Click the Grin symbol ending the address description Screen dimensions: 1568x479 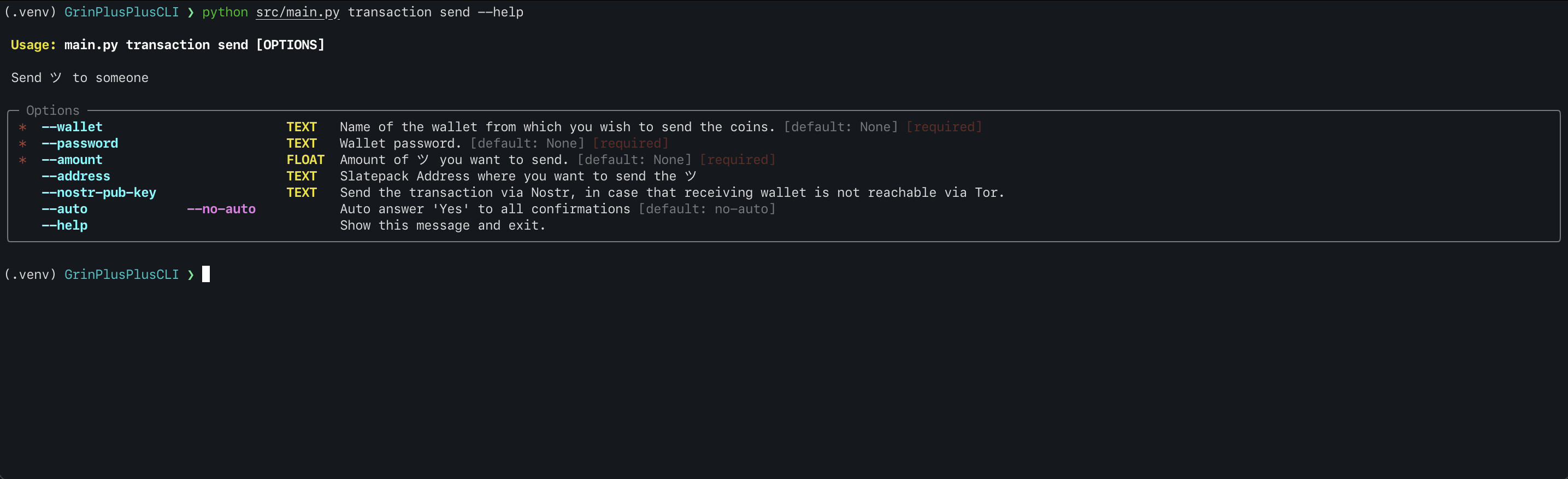coord(690,176)
